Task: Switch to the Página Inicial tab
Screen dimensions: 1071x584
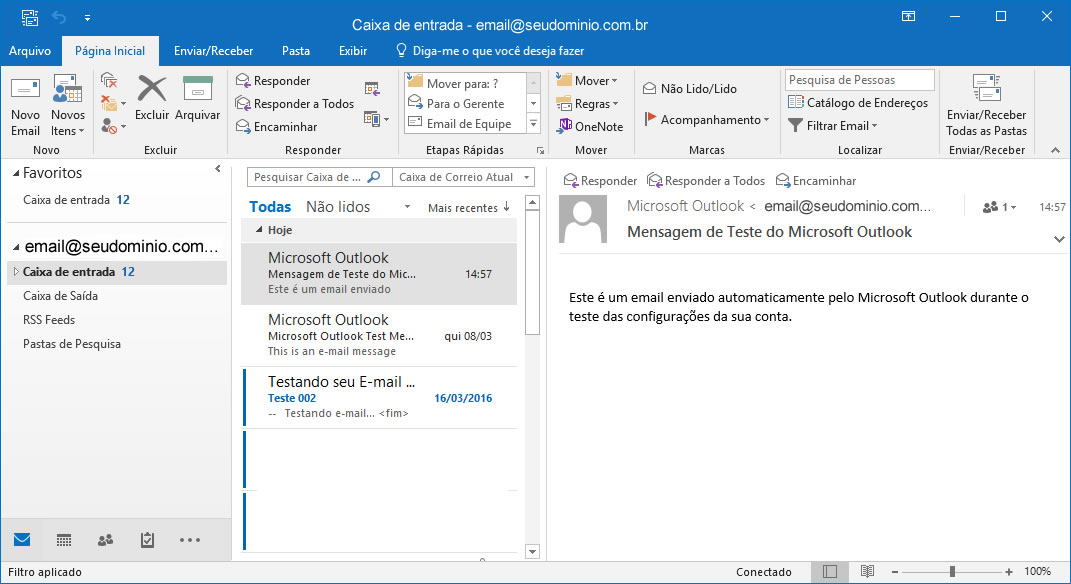Action: 110,51
